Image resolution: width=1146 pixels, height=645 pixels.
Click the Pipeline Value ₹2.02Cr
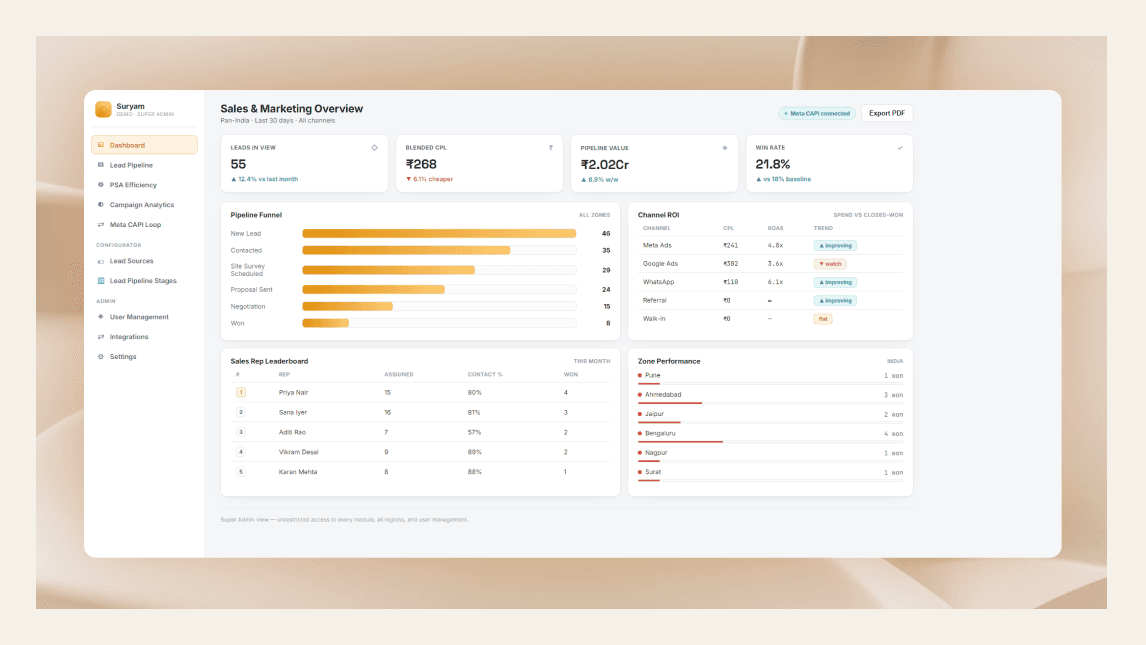click(604, 164)
